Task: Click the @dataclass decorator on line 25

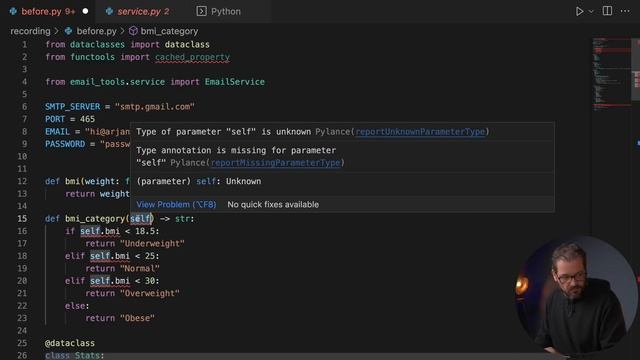Action: (70, 343)
